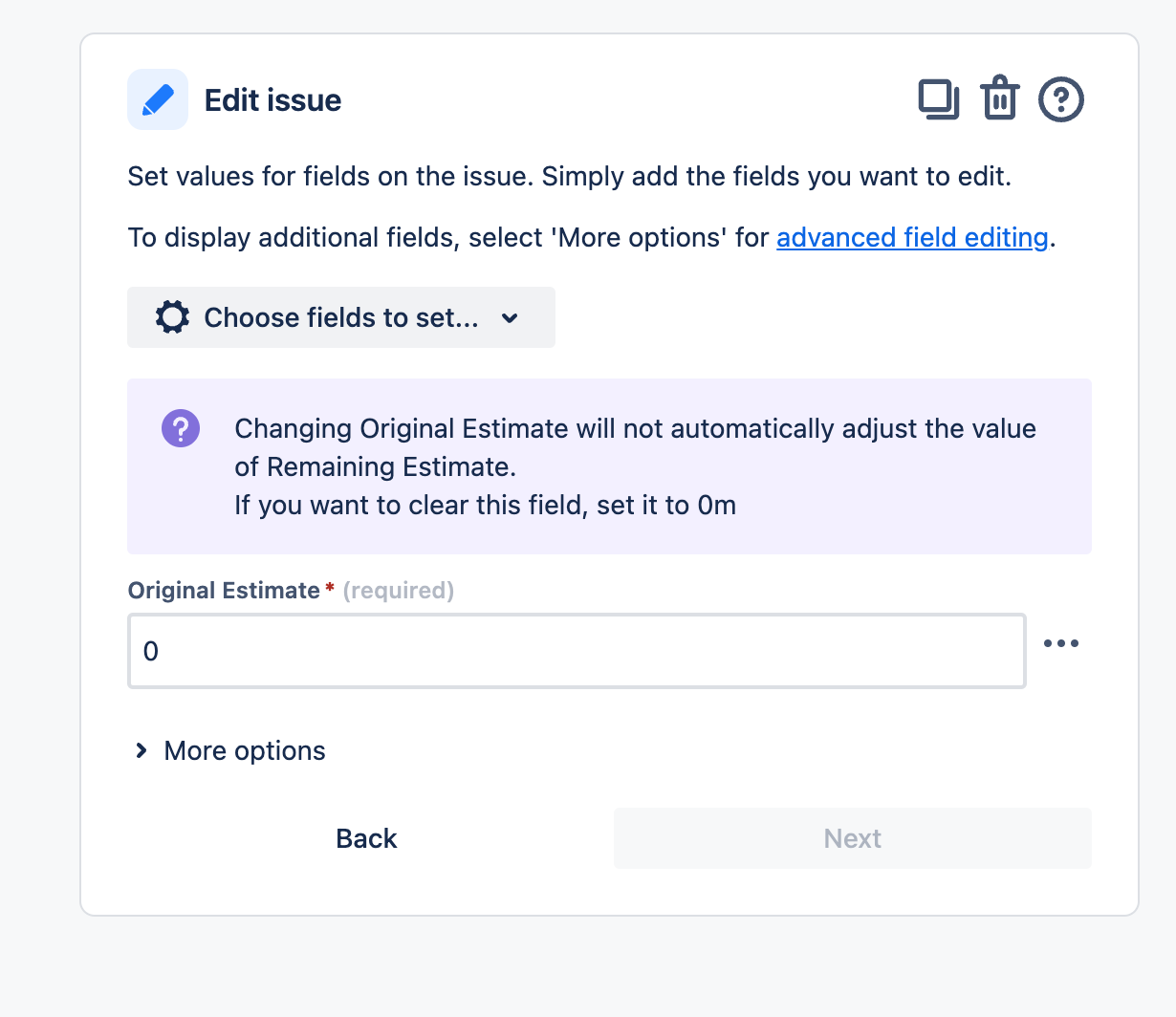Screen dimensions: 1176x1017
Task: Click the Back button
Action: point(366,838)
